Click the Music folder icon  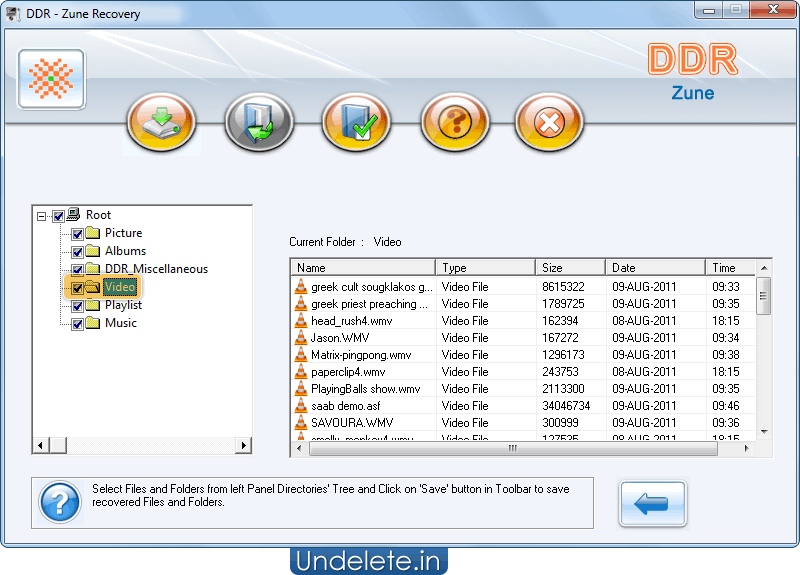(x=92, y=323)
